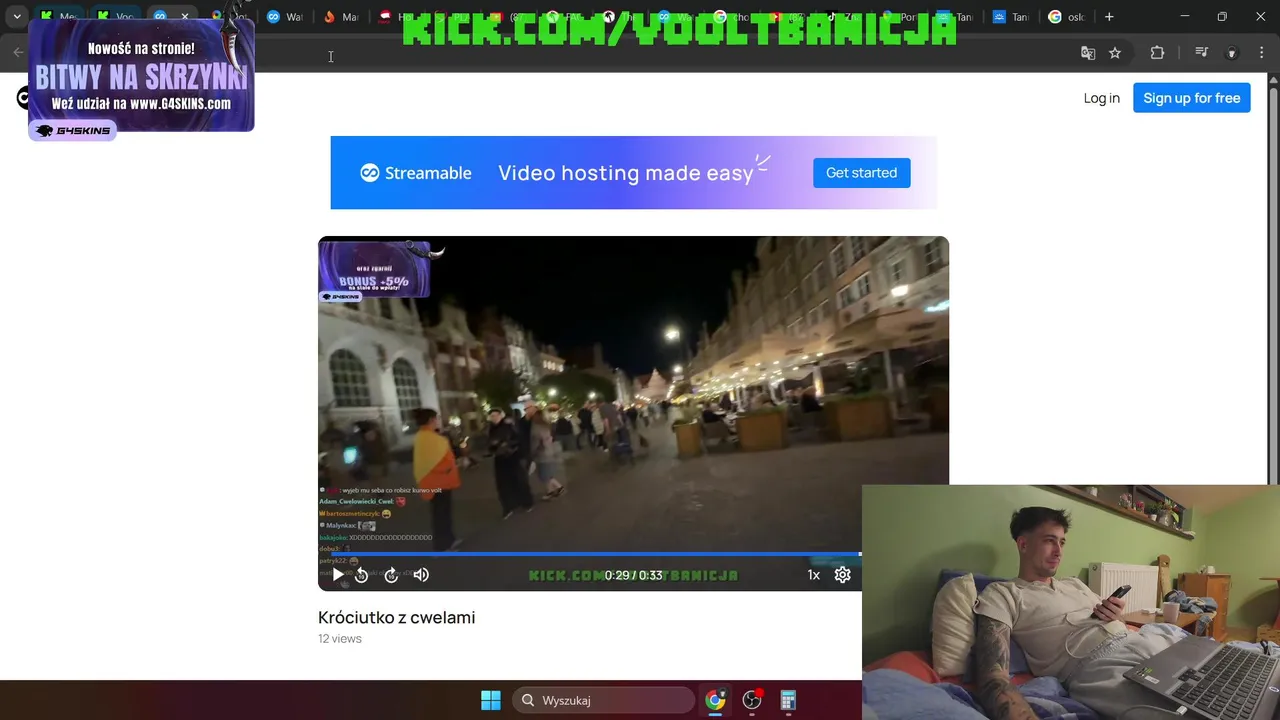This screenshot has width=1280, height=720.
Task: Open the Chrome extensions menu
Action: (x=1157, y=53)
